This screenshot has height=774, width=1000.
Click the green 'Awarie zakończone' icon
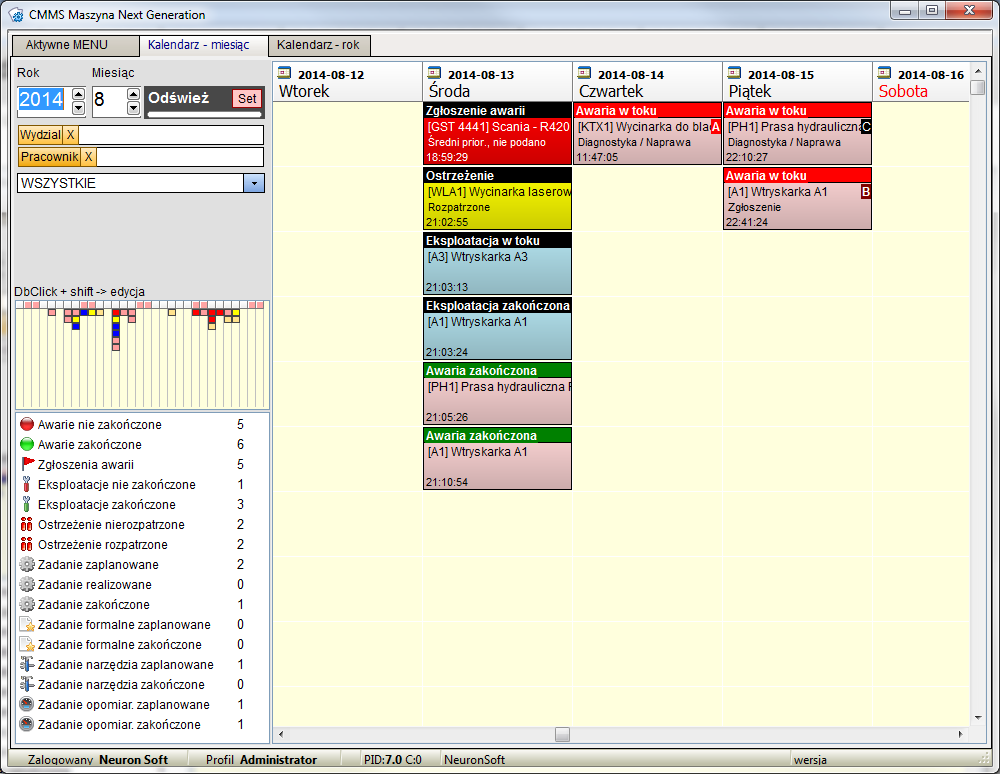(27, 444)
